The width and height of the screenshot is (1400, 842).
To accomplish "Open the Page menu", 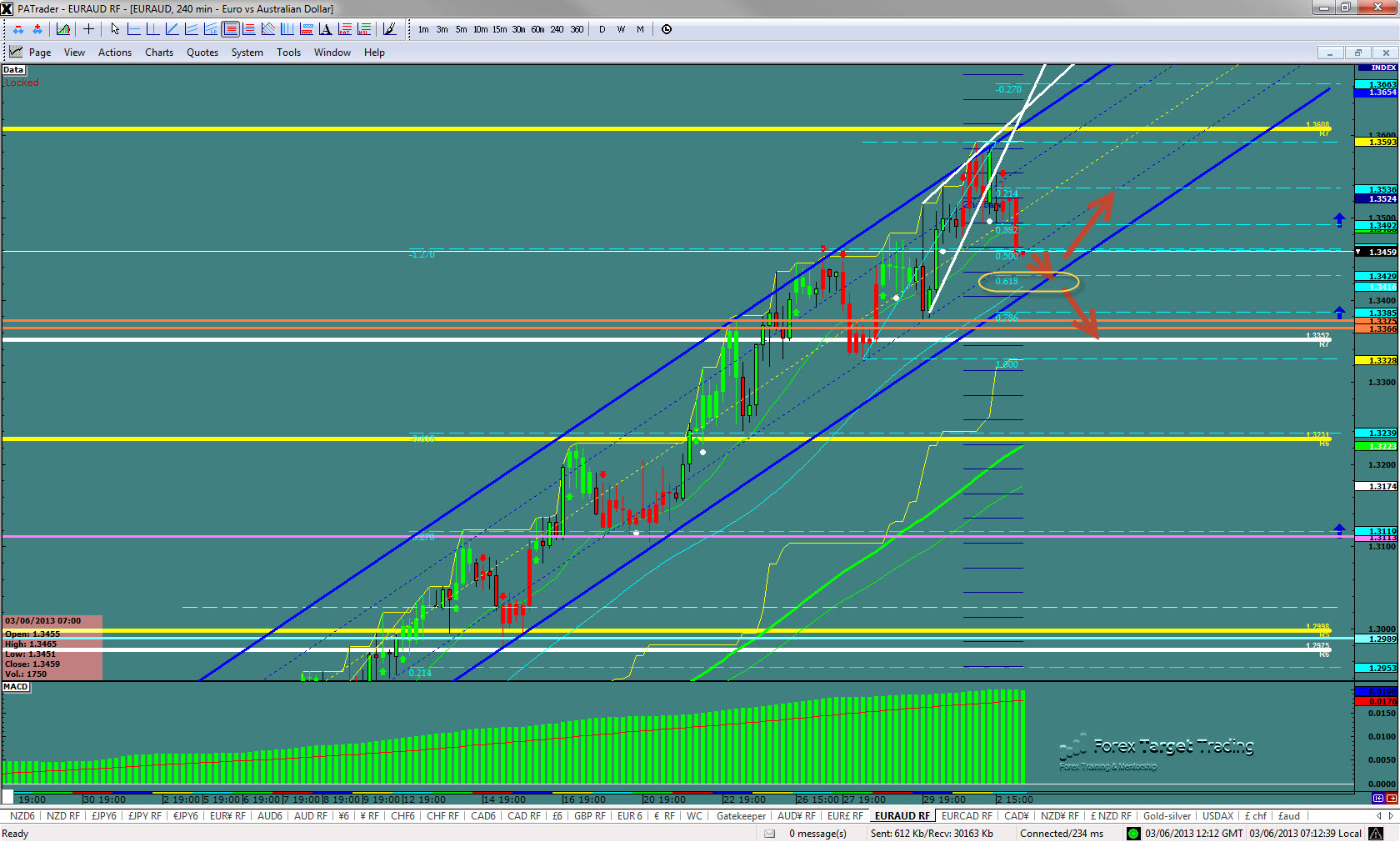I will coord(40,53).
